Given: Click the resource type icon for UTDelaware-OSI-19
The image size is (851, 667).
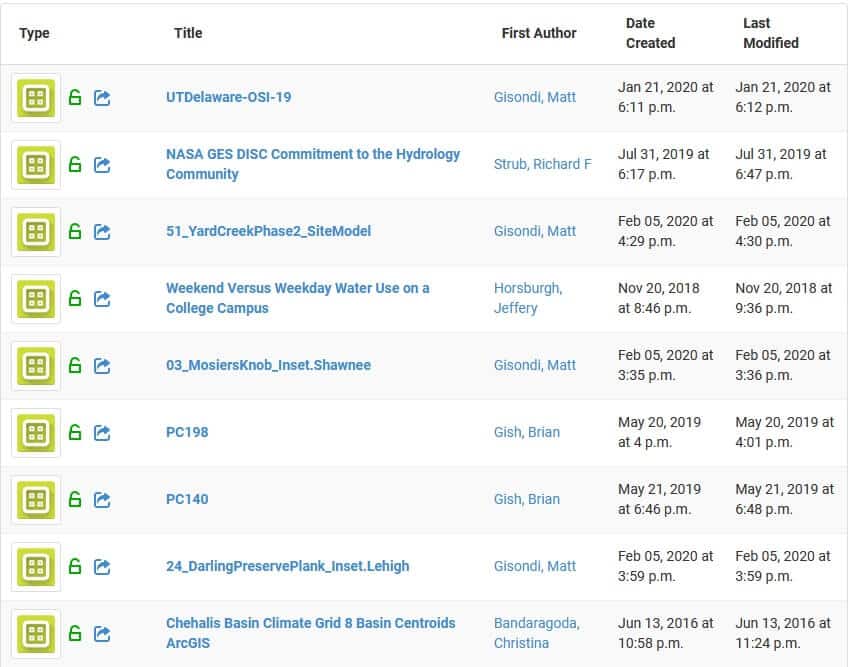Looking at the screenshot, I should click(36, 98).
